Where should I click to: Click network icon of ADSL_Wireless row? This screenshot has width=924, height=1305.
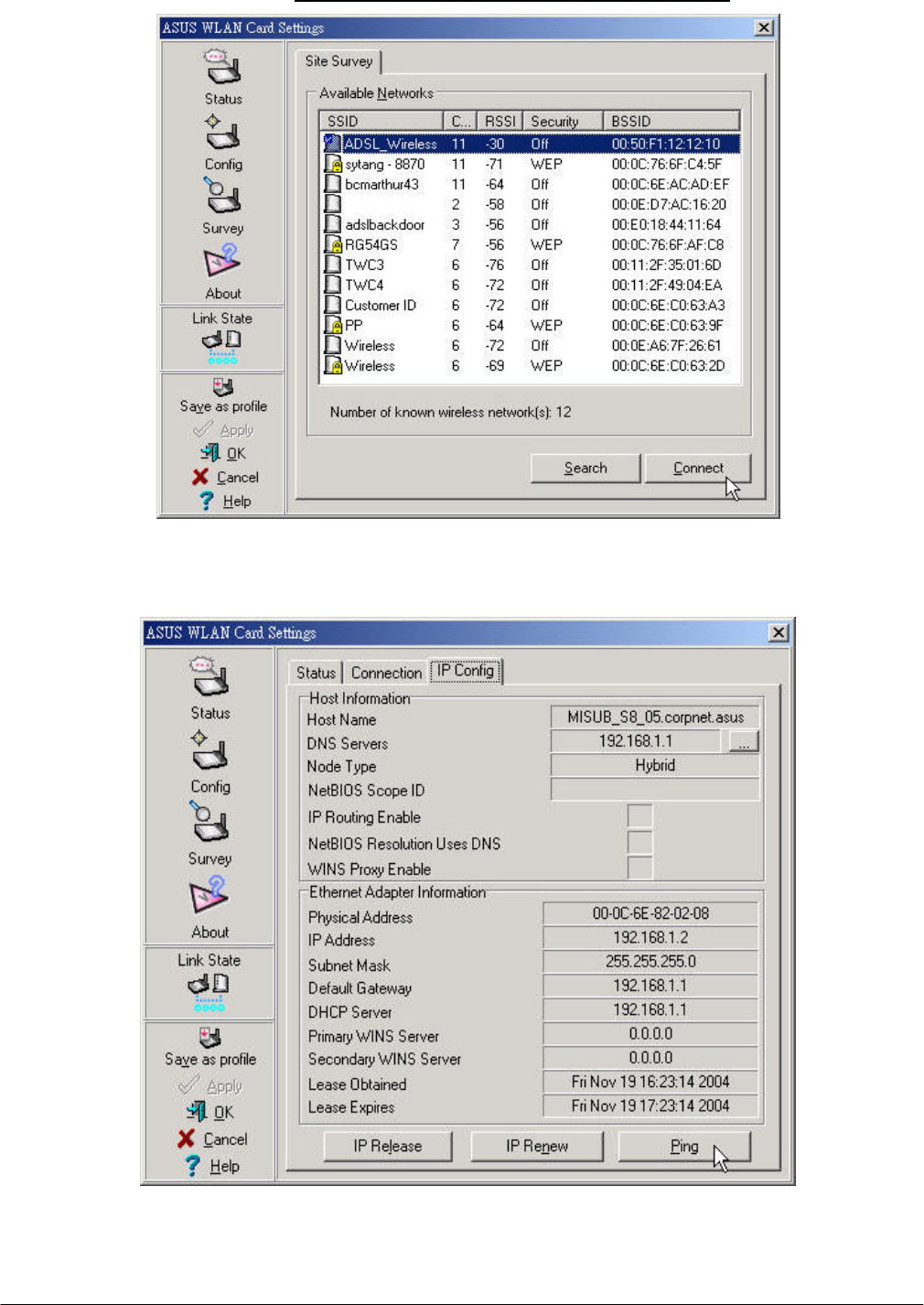point(332,144)
